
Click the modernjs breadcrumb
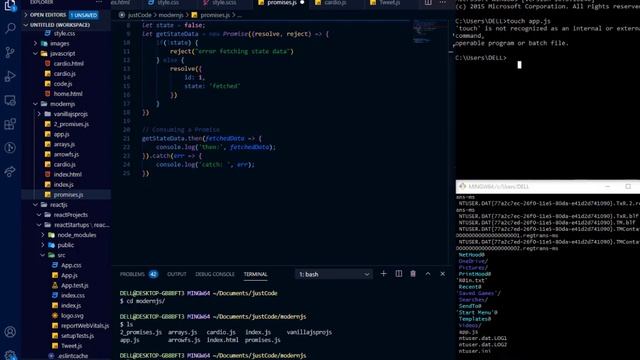pos(171,15)
